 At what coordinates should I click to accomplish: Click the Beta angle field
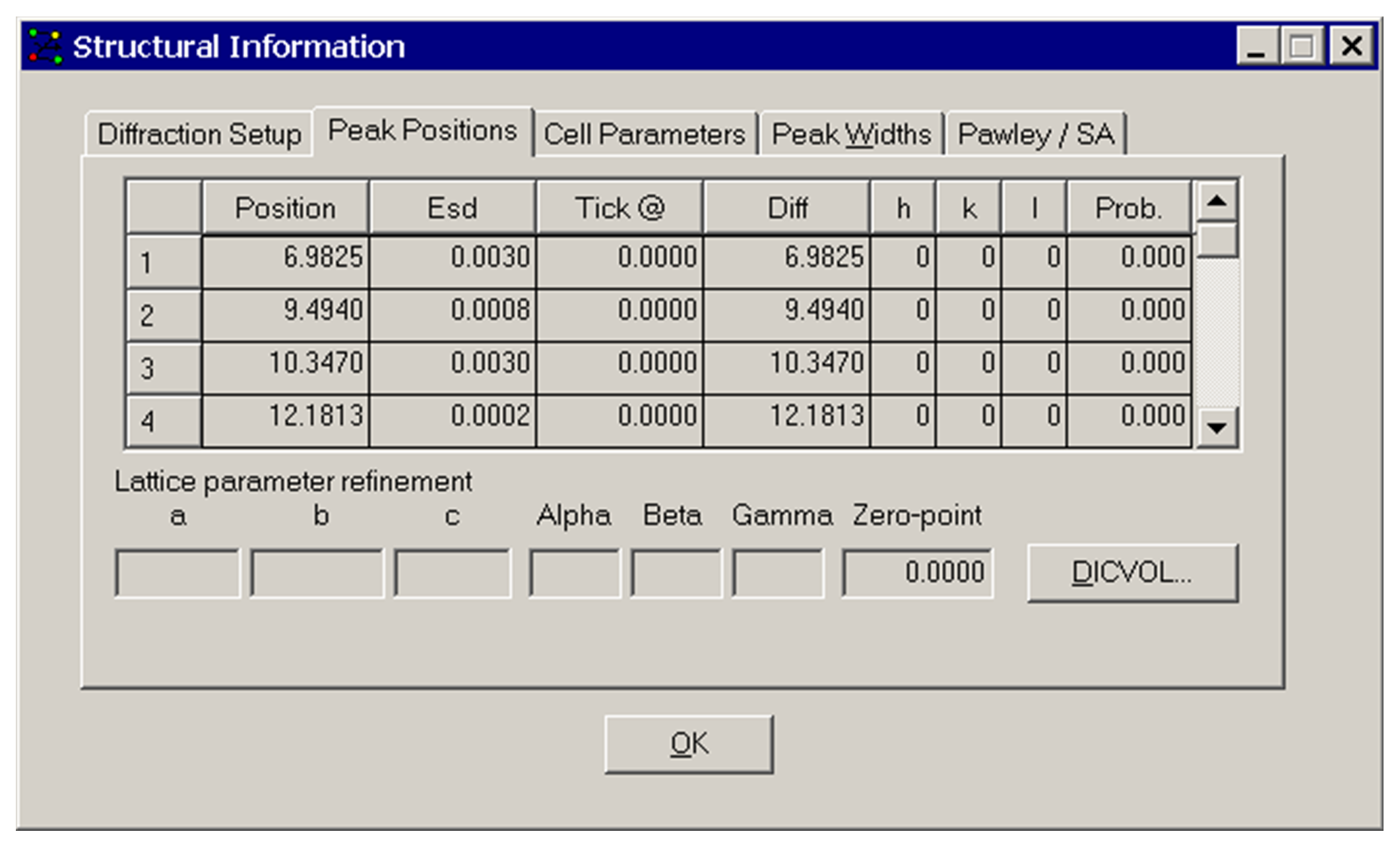676,572
